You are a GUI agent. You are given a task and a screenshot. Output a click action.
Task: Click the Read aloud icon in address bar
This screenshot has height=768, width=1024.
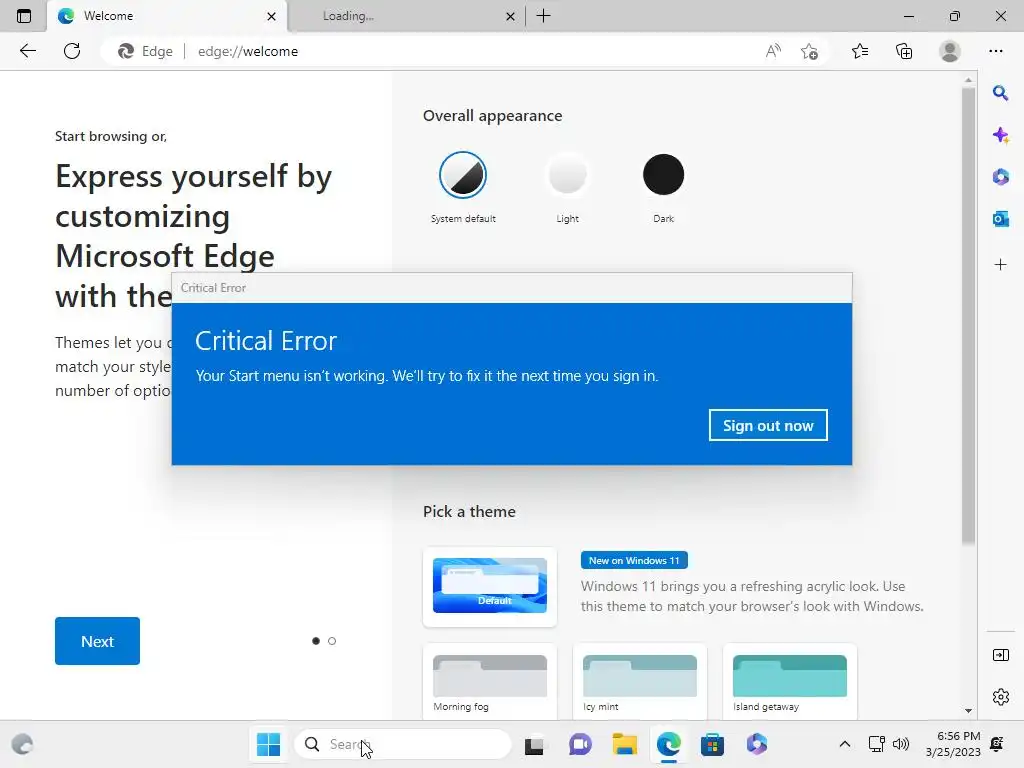[x=773, y=51]
